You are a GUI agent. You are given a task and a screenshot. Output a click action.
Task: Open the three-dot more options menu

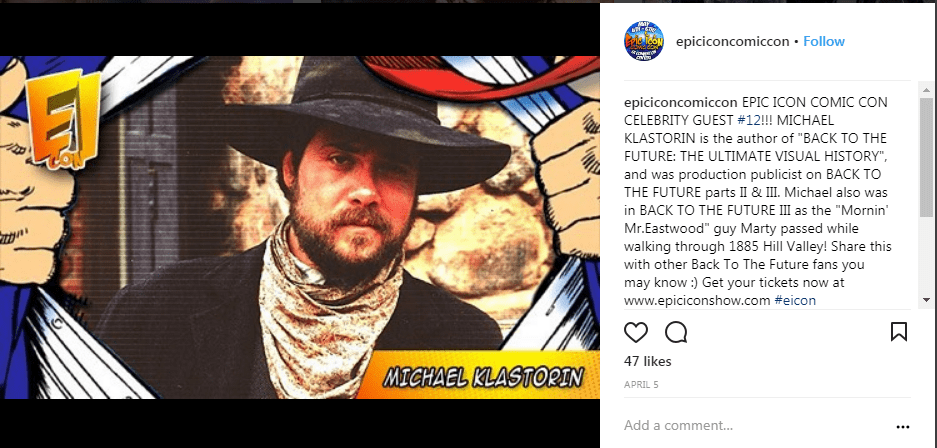[902, 426]
